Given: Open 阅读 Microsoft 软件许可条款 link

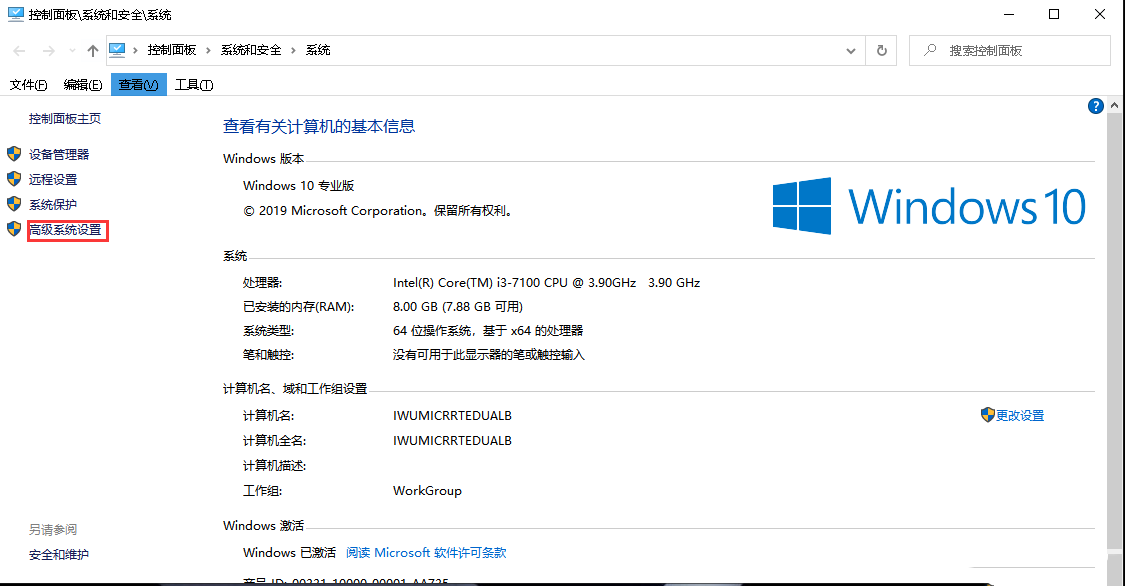Looking at the screenshot, I should (426, 553).
